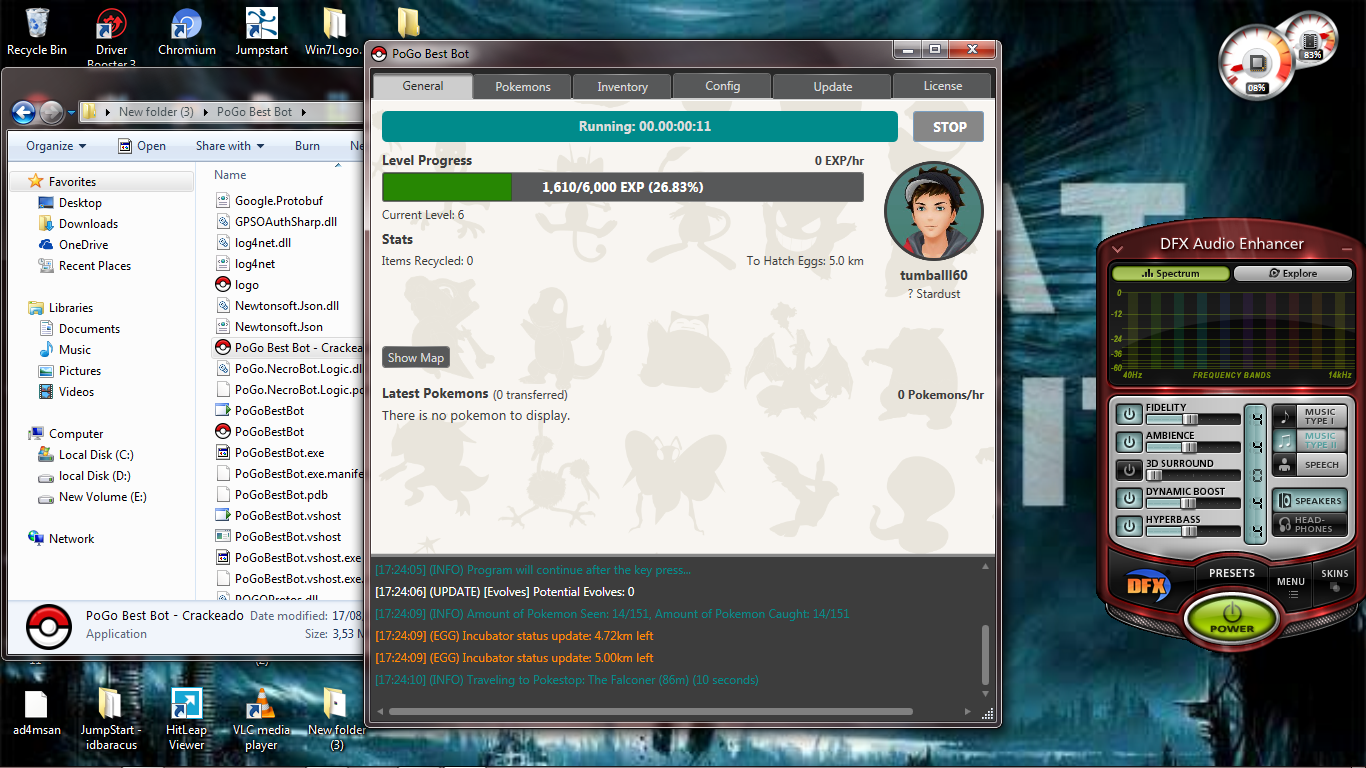Expand the arrow after PoGo Best Bot breadcrumb
Screen dimensions: 1366x768
pos(304,112)
